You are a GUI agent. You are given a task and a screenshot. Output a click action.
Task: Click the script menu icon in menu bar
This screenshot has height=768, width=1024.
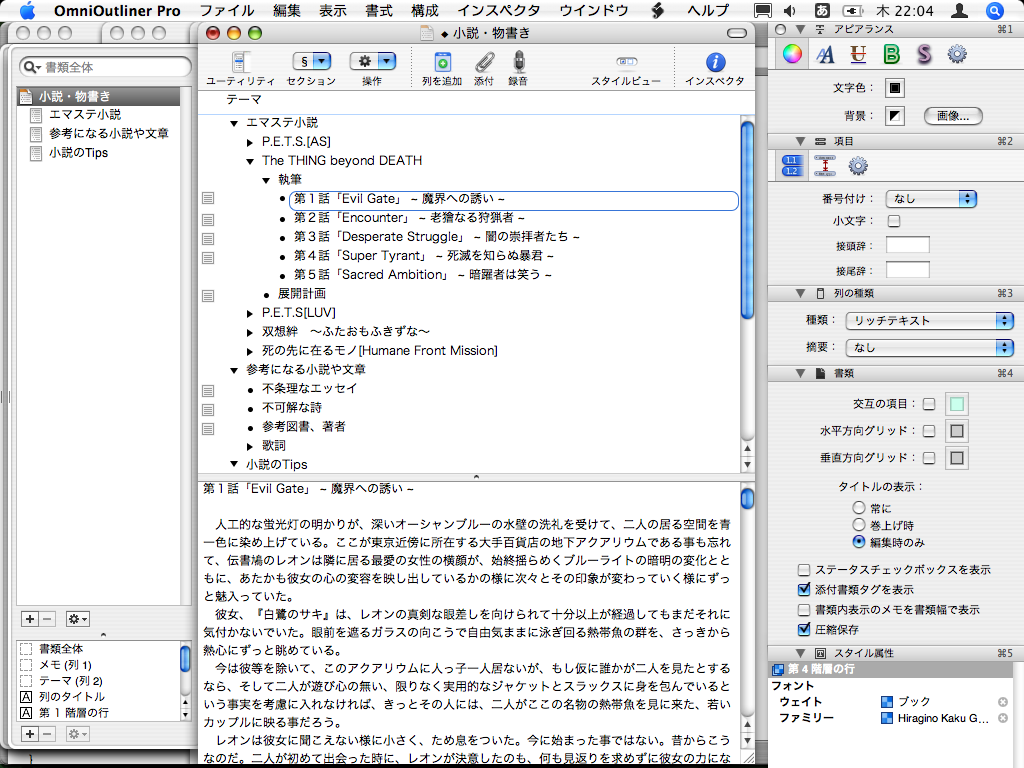click(x=658, y=10)
